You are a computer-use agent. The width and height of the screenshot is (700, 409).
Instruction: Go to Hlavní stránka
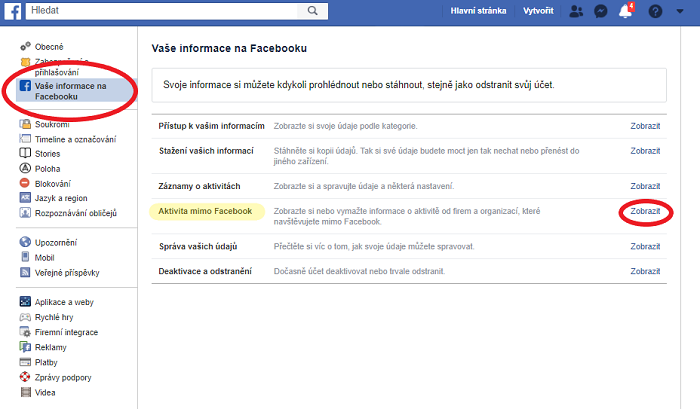coord(478,12)
